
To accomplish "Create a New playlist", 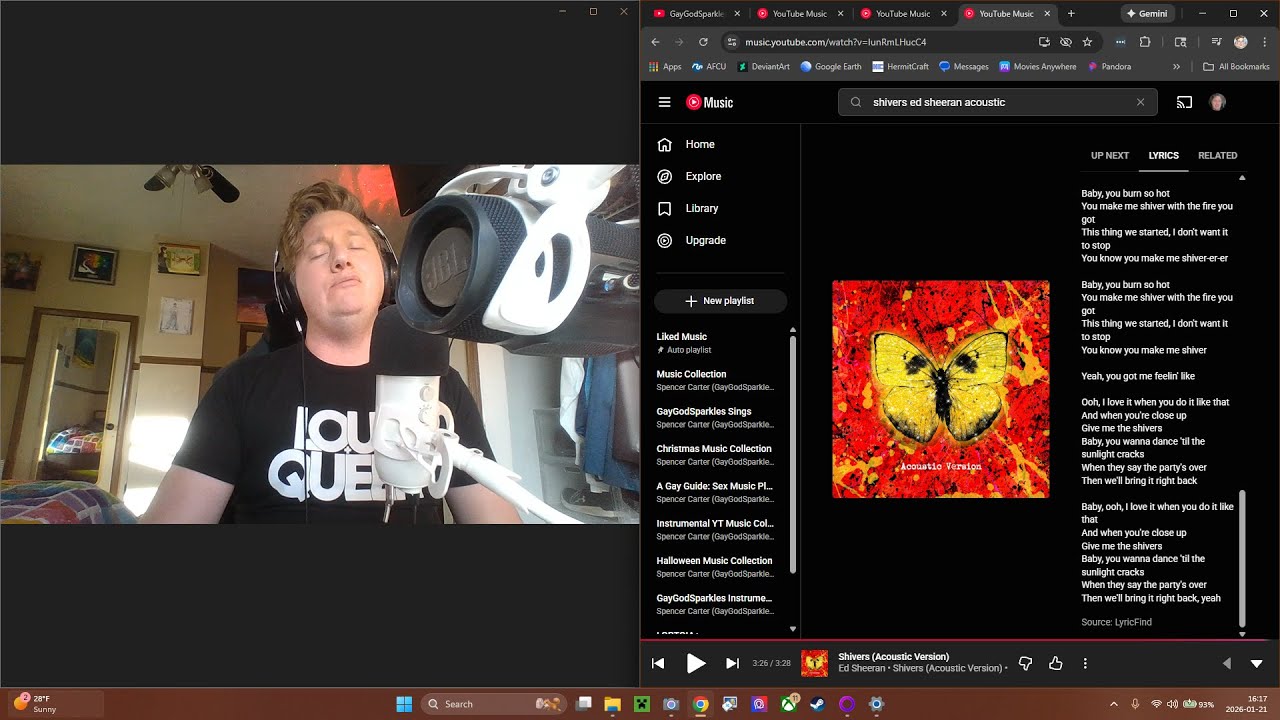I will pyautogui.click(x=720, y=301).
